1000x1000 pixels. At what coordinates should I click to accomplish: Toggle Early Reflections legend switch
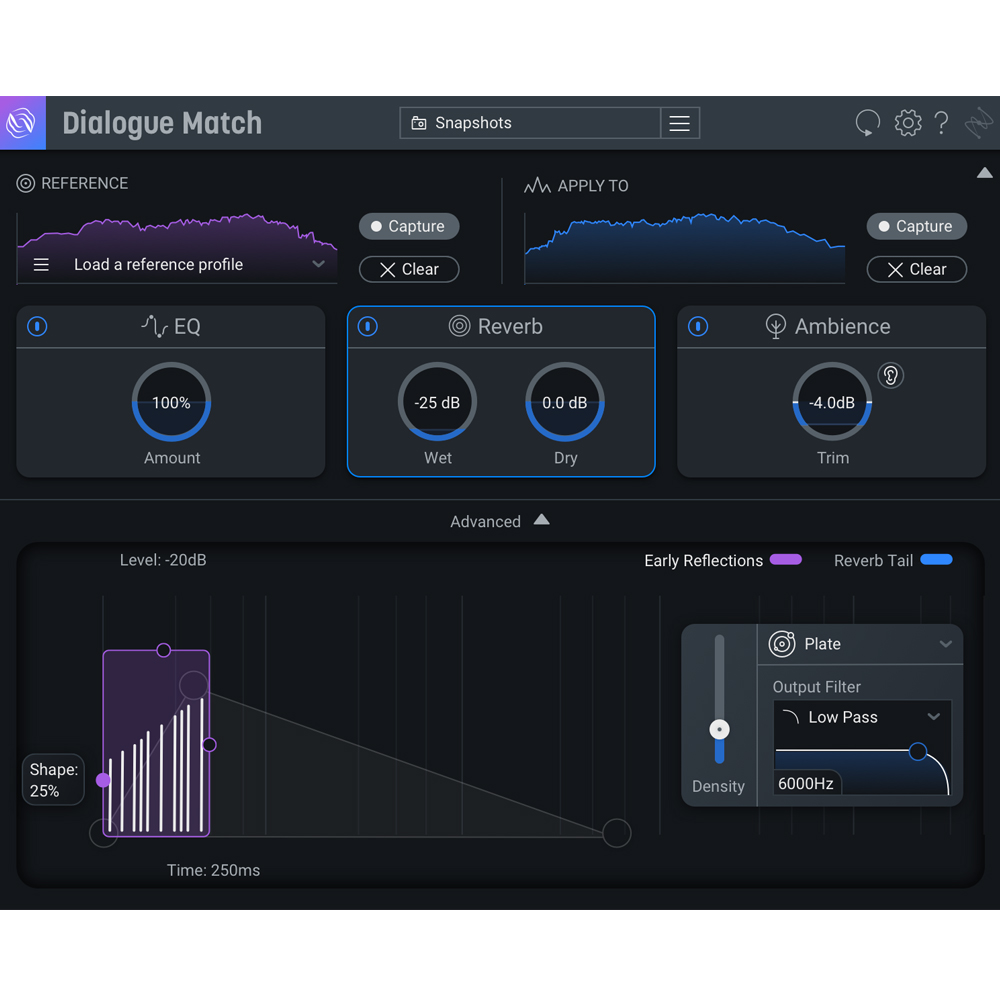[786, 560]
